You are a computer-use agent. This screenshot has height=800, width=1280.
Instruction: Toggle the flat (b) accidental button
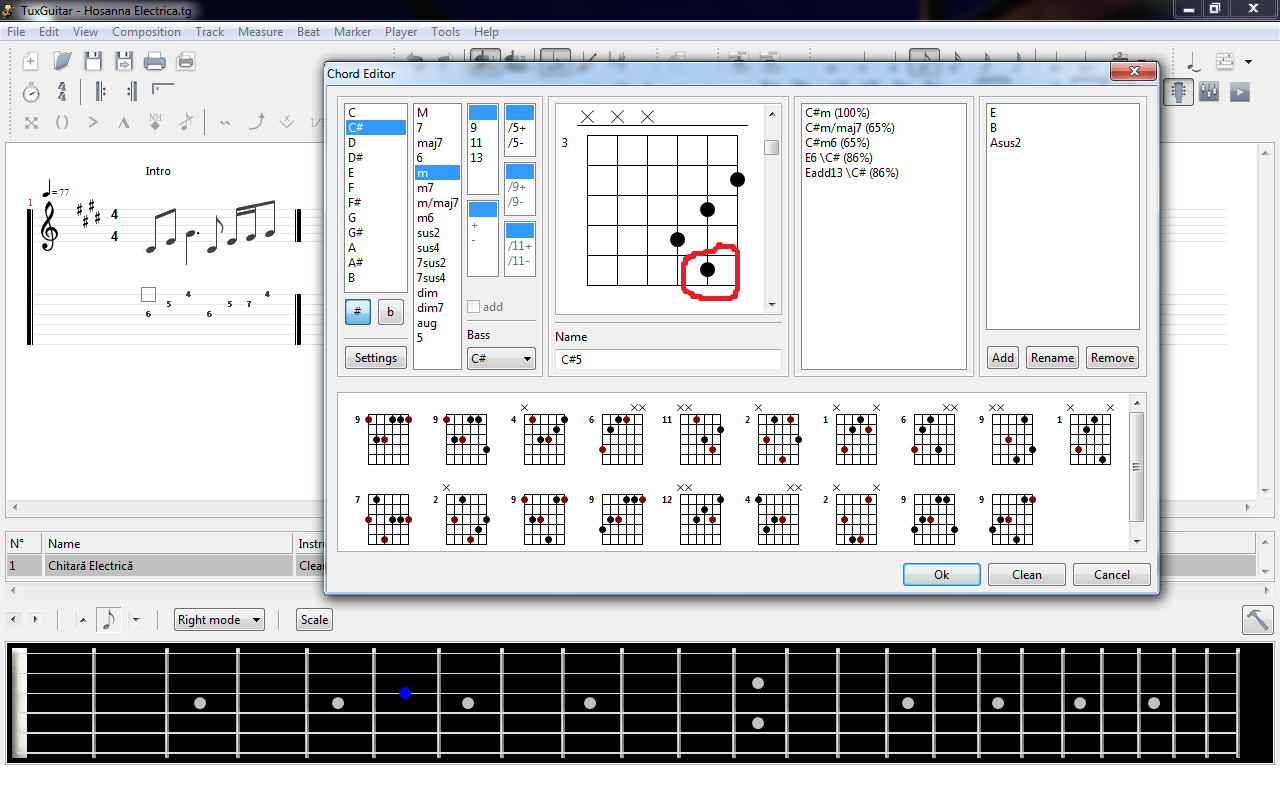390,312
